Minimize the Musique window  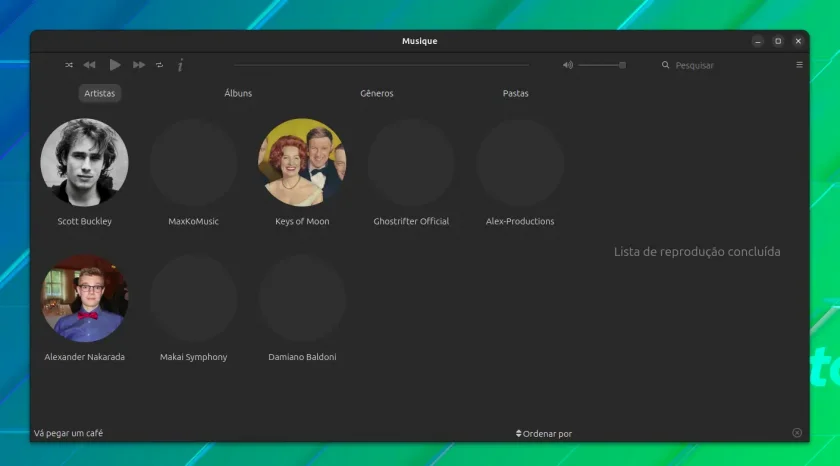(758, 41)
